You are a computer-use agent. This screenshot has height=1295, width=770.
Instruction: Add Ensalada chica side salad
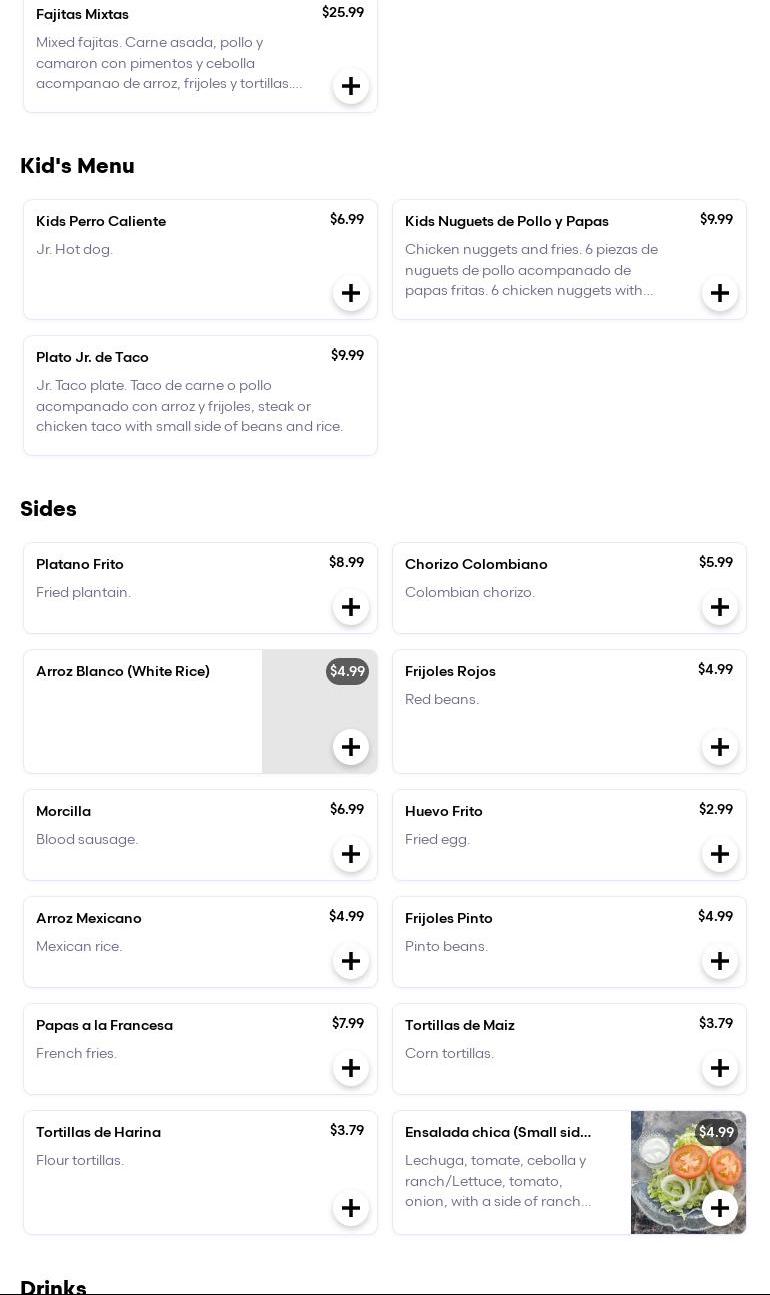tap(720, 1208)
